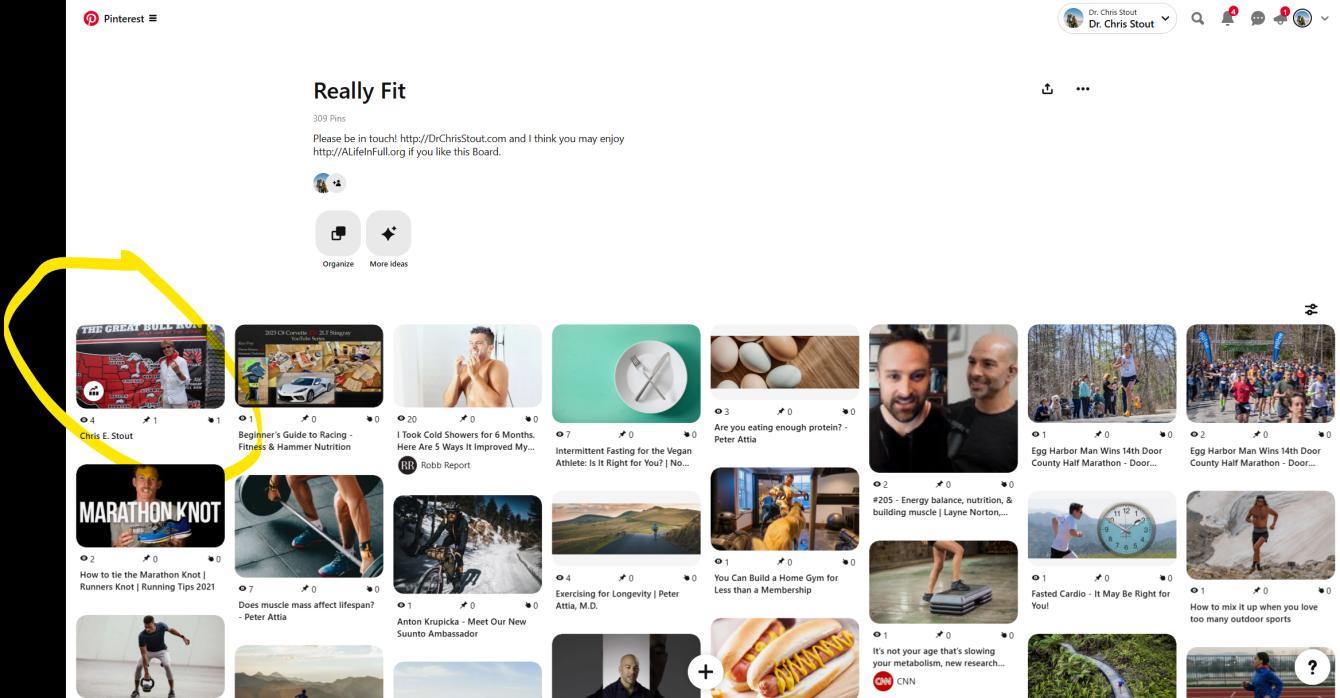1340x698 pixels.
Task: Open the board options three-dot icon
Action: [x=1082, y=88]
